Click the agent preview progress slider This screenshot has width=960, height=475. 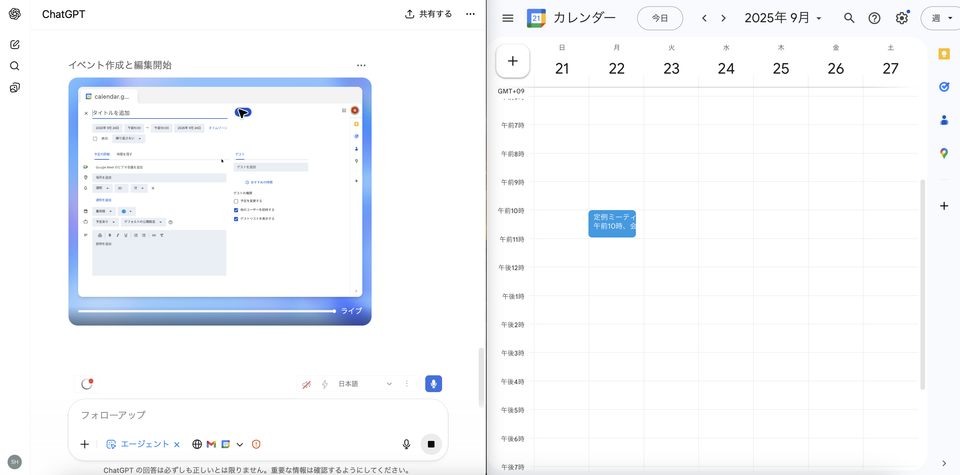pyautogui.click(x=206, y=311)
